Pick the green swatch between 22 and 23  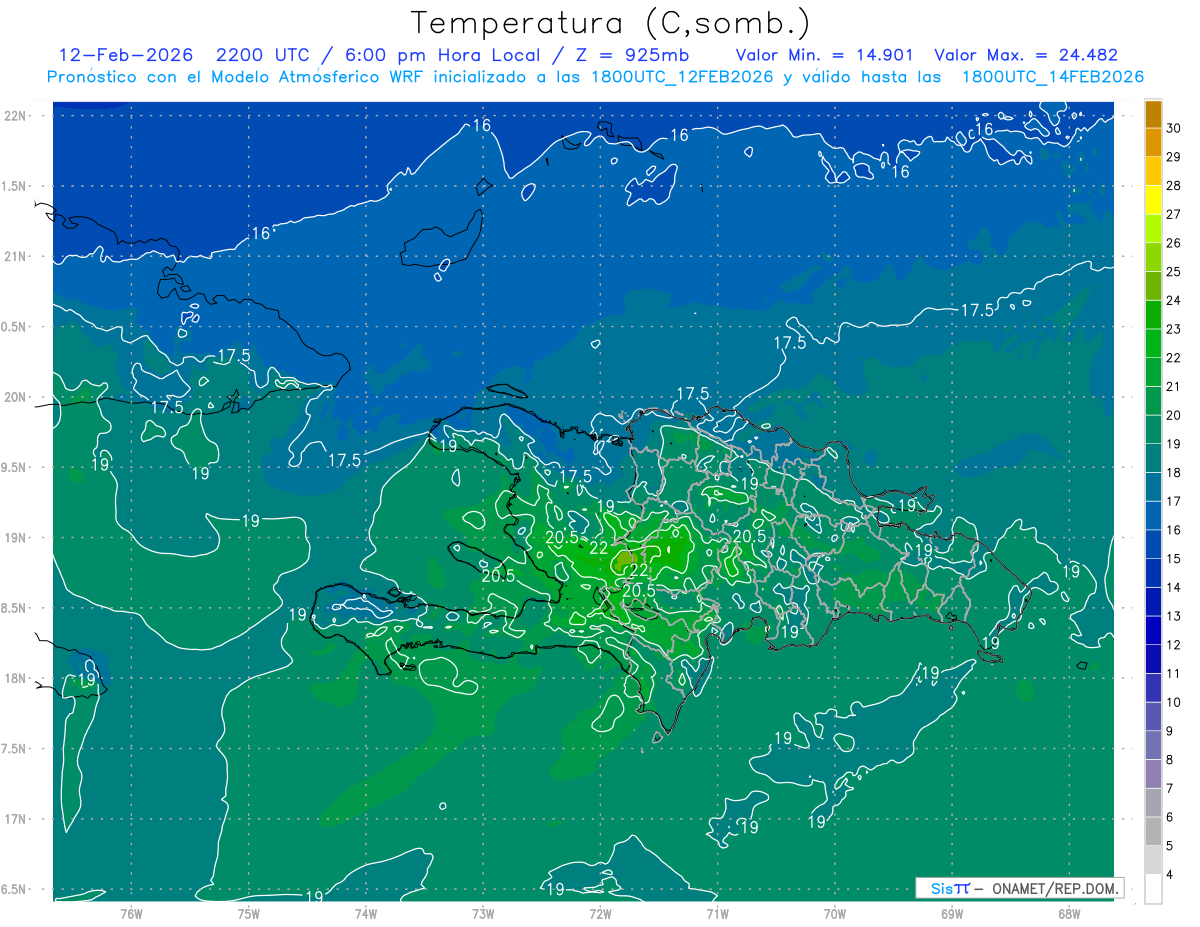[x=1153, y=344]
